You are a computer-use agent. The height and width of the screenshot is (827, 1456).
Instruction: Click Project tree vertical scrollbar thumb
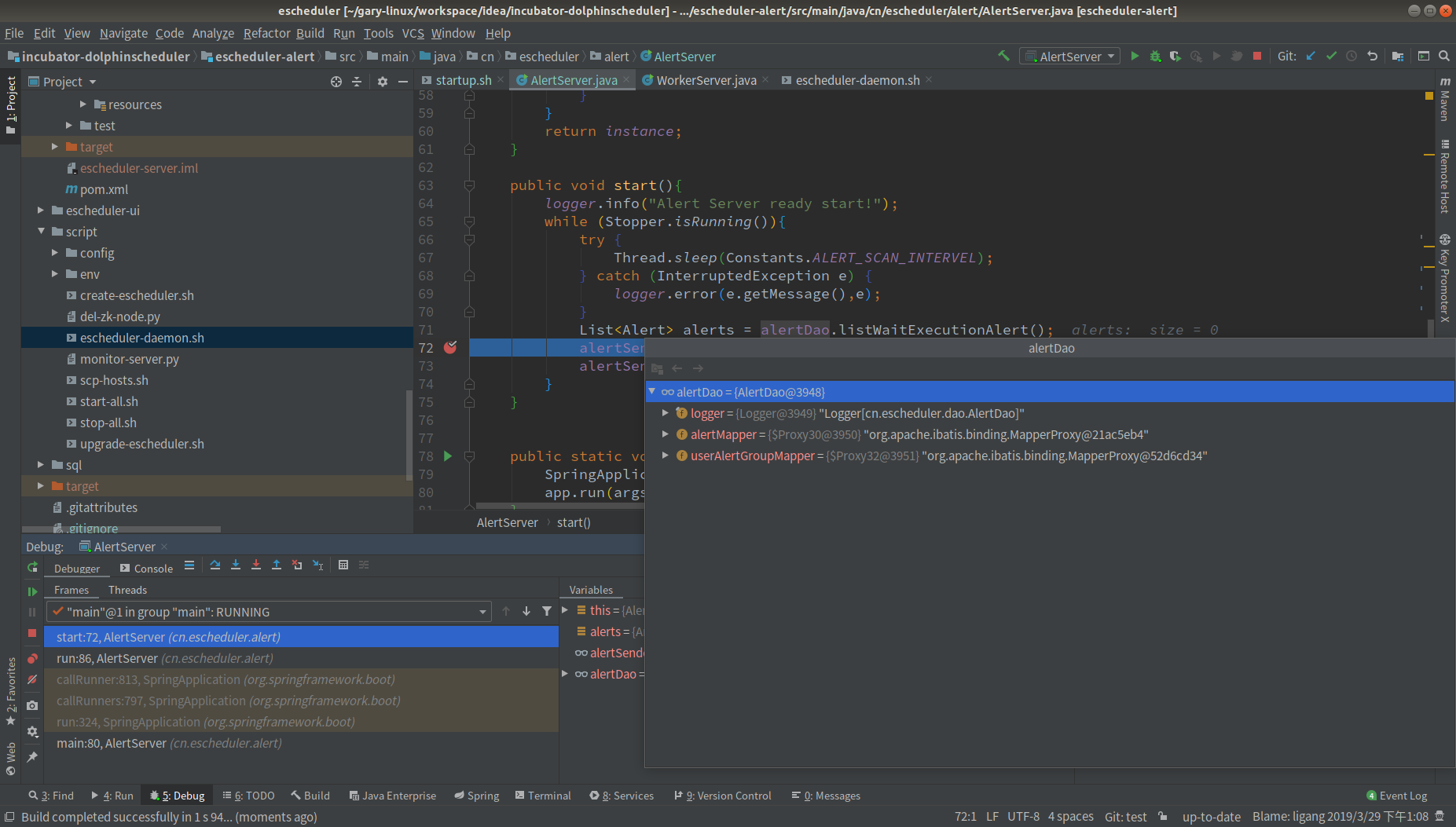click(409, 434)
